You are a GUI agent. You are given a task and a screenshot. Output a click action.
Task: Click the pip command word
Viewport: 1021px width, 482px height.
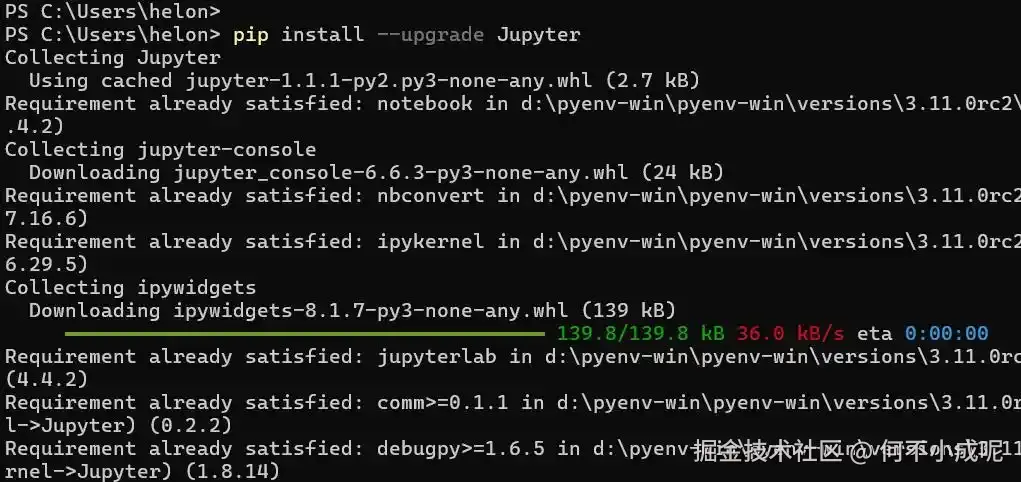tap(251, 35)
